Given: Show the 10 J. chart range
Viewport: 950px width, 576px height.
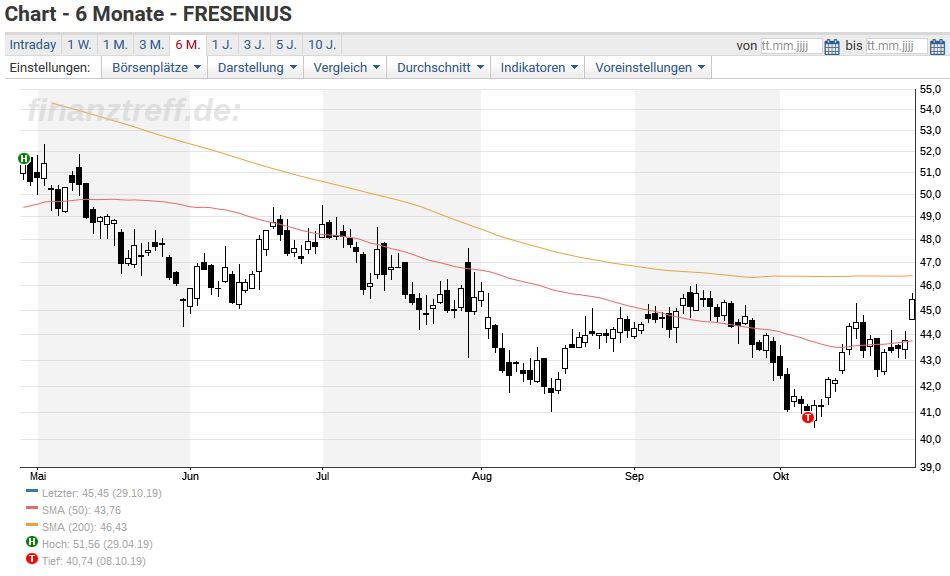Looking at the screenshot, I should pyautogui.click(x=322, y=45).
